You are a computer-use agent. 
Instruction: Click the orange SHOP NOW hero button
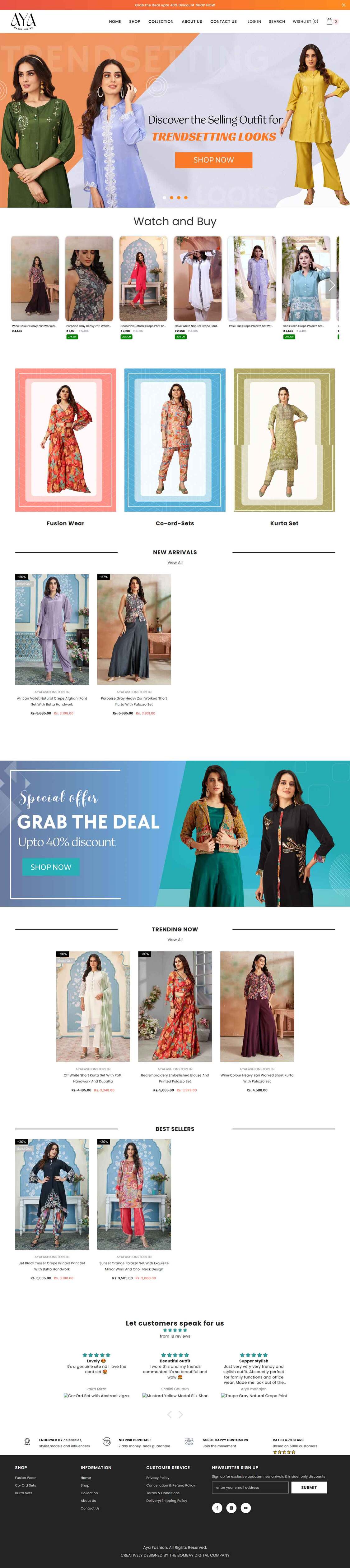click(213, 160)
